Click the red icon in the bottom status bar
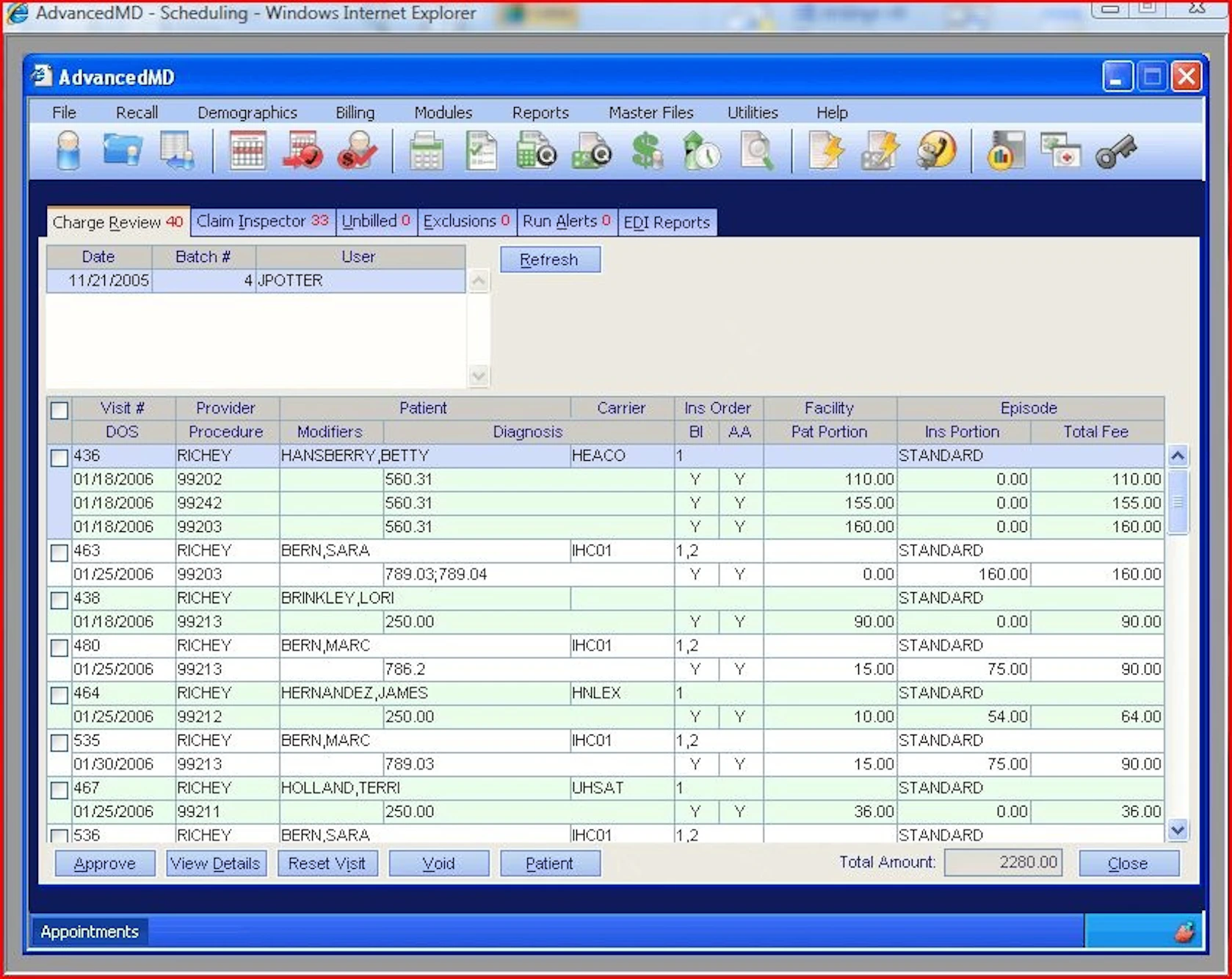Viewport: 1232px width, 979px height. pos(1184,932)
